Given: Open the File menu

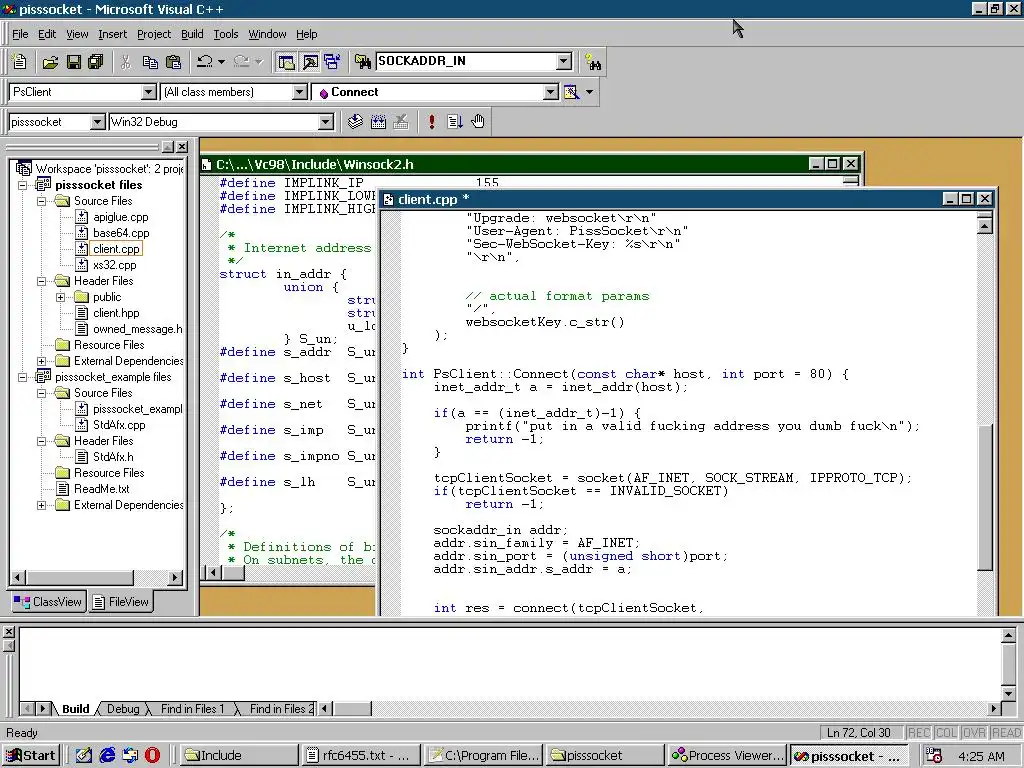Looking at the screenshot, I should tap(20, 34).
